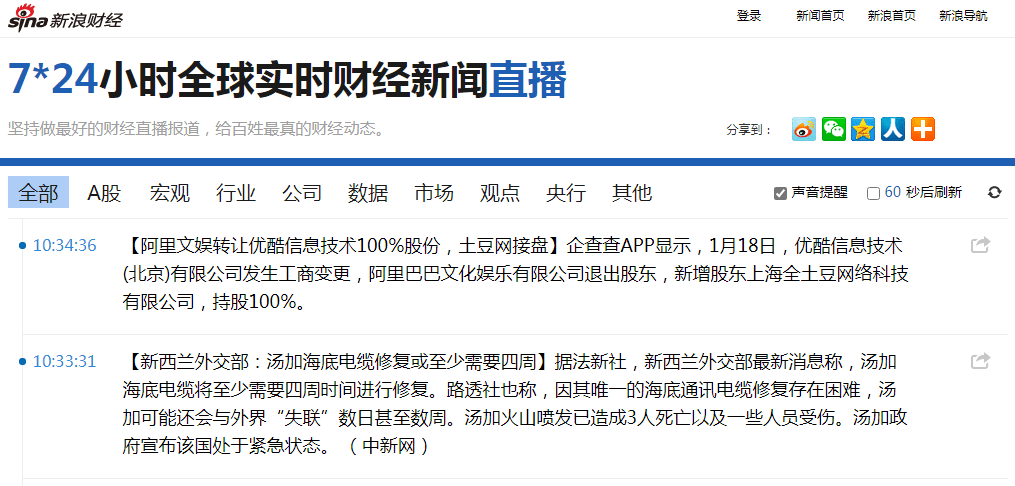Screen dimensions: 1015x486
Task: Share page to Qzone star icon
Action: point(863,129)
